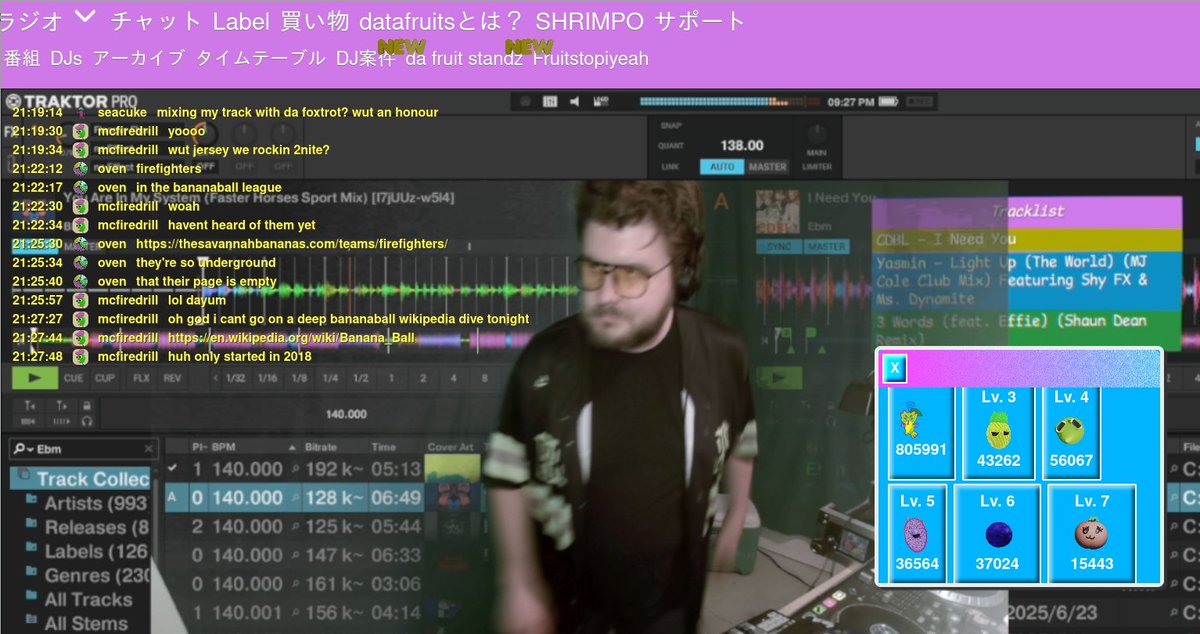Toggle REV reverse mode
1200x634 pixels.
(x=172, y=378)
